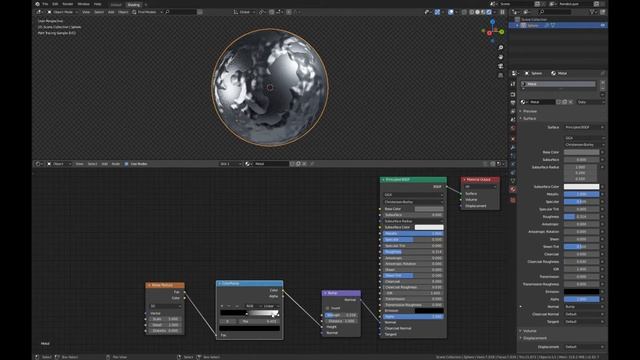Click the ColorRamp gradient bar
Viewport: 640px width, 360px height.
click(x=250, y=313)
